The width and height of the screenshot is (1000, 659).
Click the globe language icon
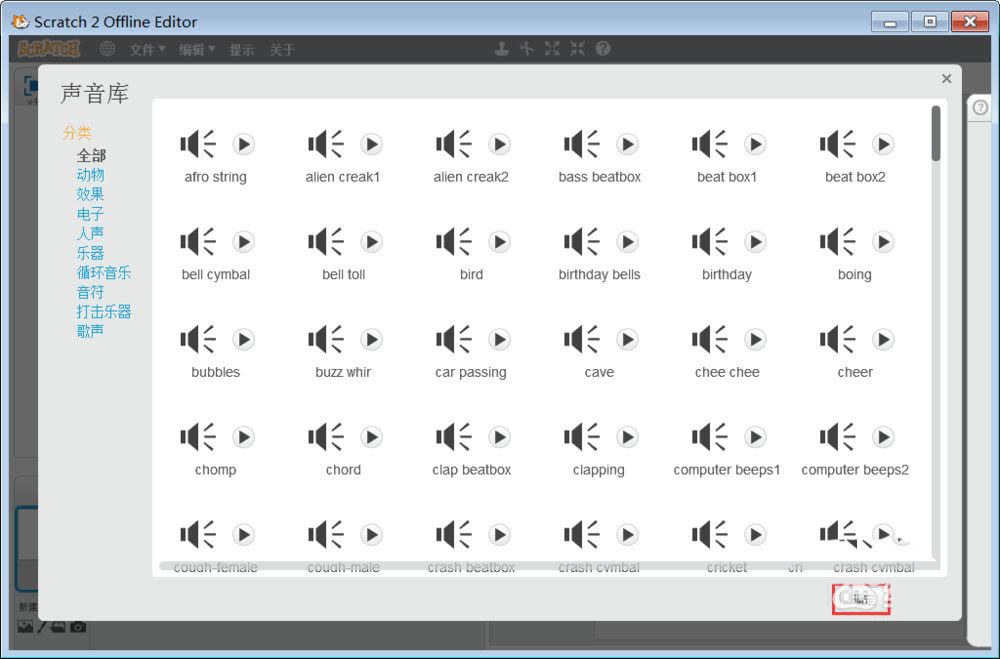tap(107, 49)
